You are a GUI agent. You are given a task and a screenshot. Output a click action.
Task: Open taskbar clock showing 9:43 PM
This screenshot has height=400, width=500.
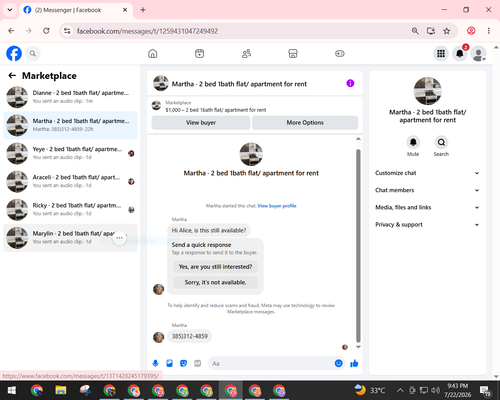[x=457, y=390]
